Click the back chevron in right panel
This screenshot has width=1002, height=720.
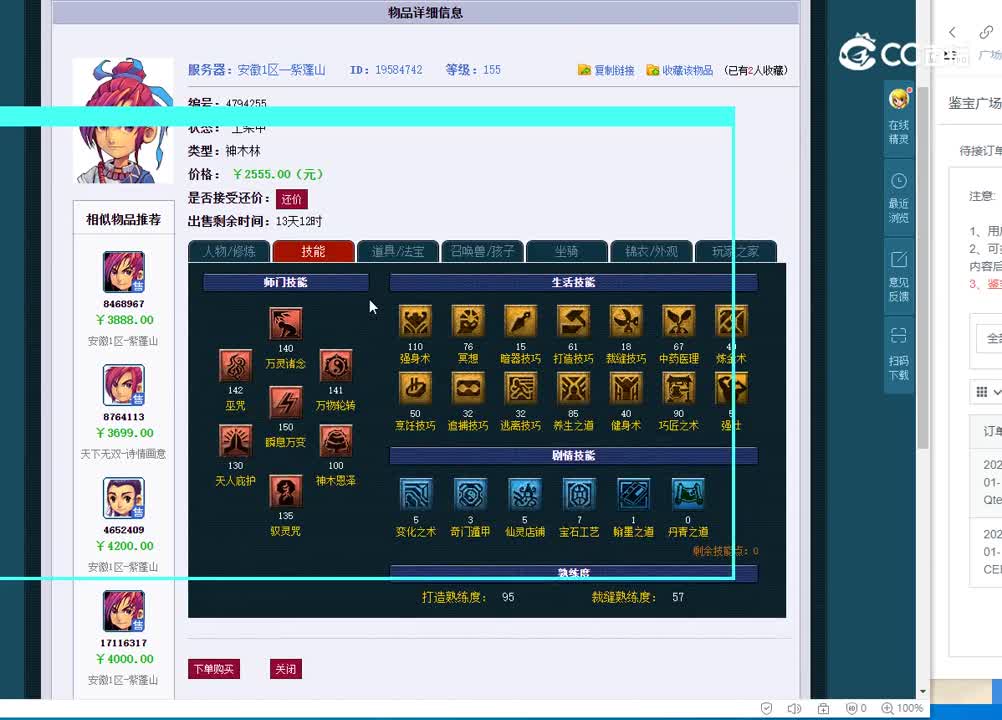coord(952,32)
